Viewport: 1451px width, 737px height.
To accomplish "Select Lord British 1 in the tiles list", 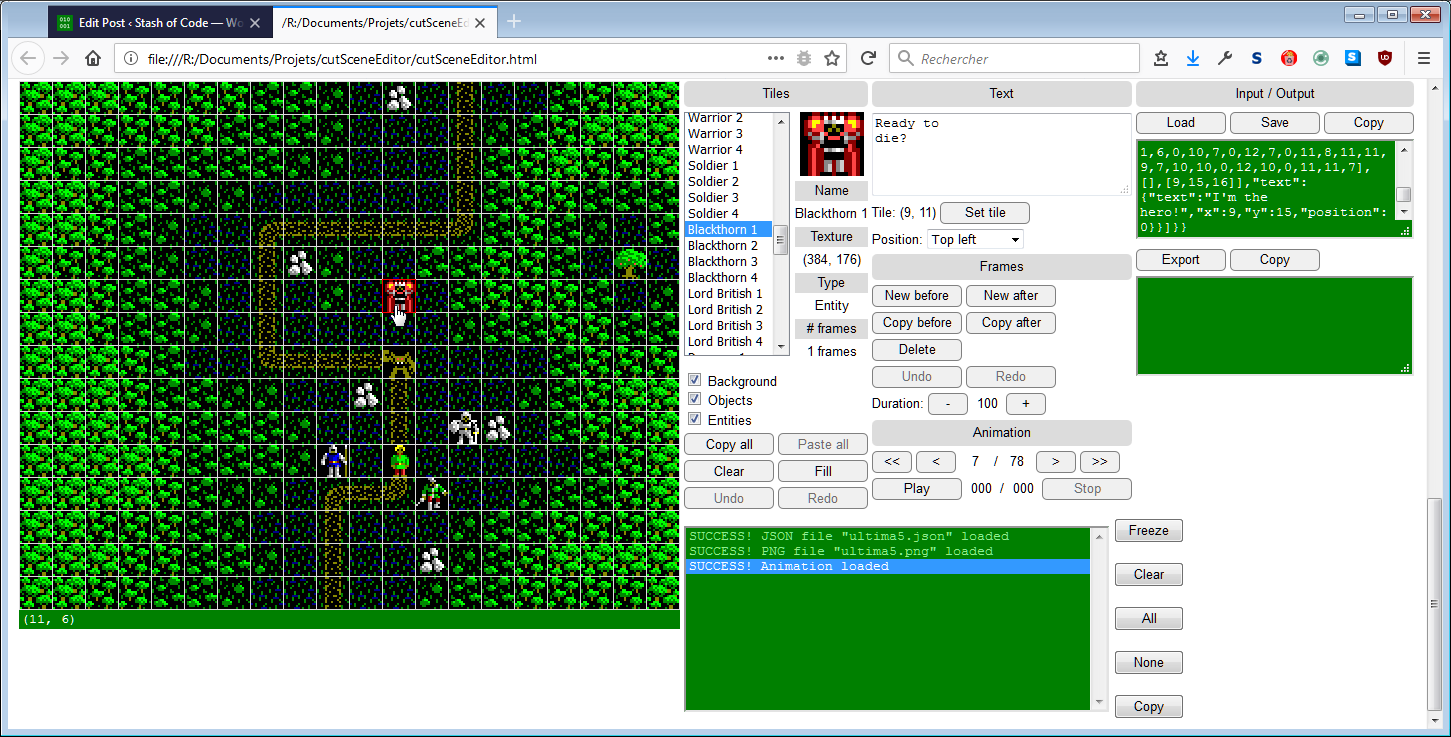I will pos(730,293).
